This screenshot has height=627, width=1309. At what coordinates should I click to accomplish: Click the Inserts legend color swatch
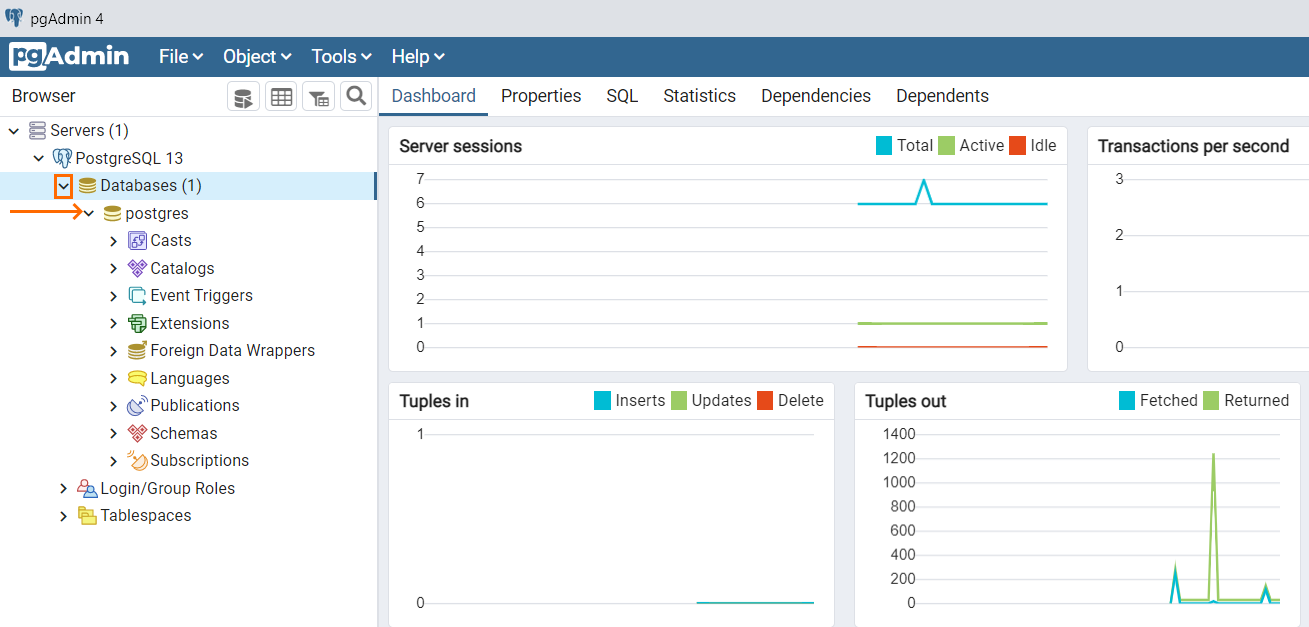click(x=602, y=401)
